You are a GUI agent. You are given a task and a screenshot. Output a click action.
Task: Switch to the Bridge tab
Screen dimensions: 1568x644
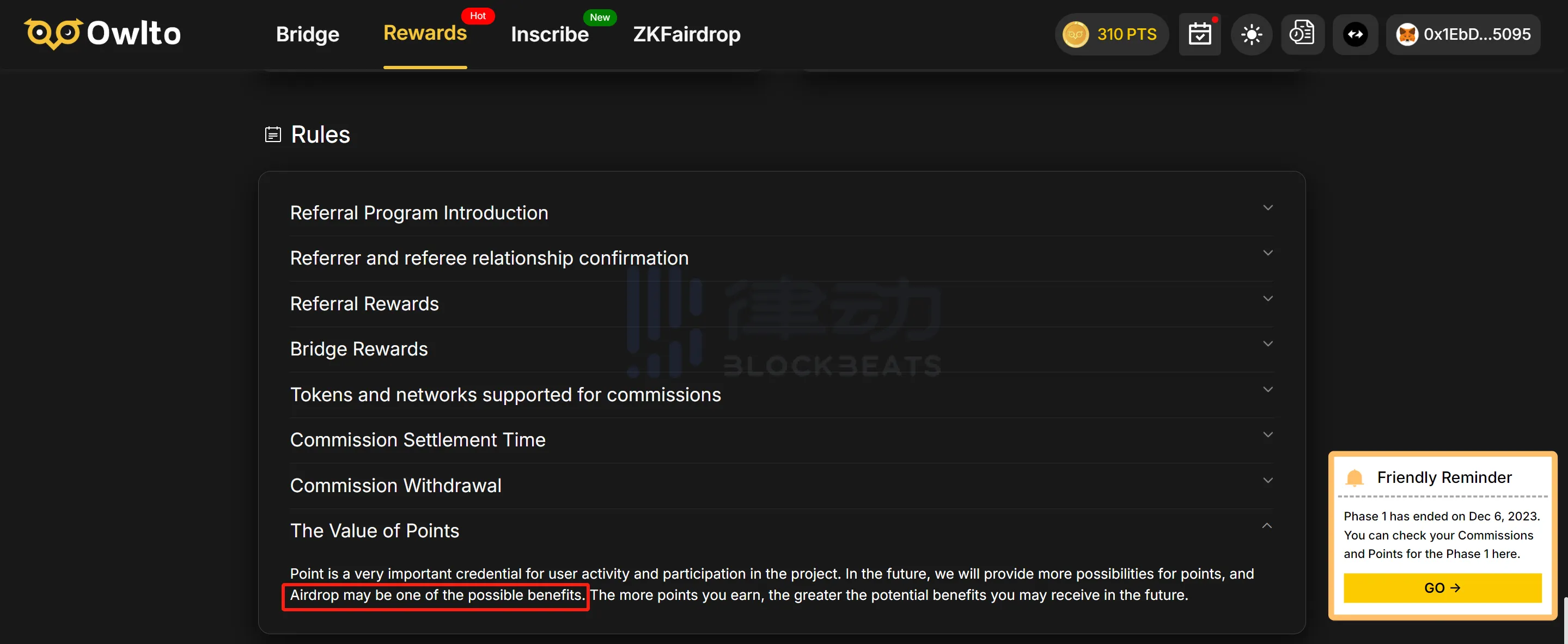[x=307, y=34]
